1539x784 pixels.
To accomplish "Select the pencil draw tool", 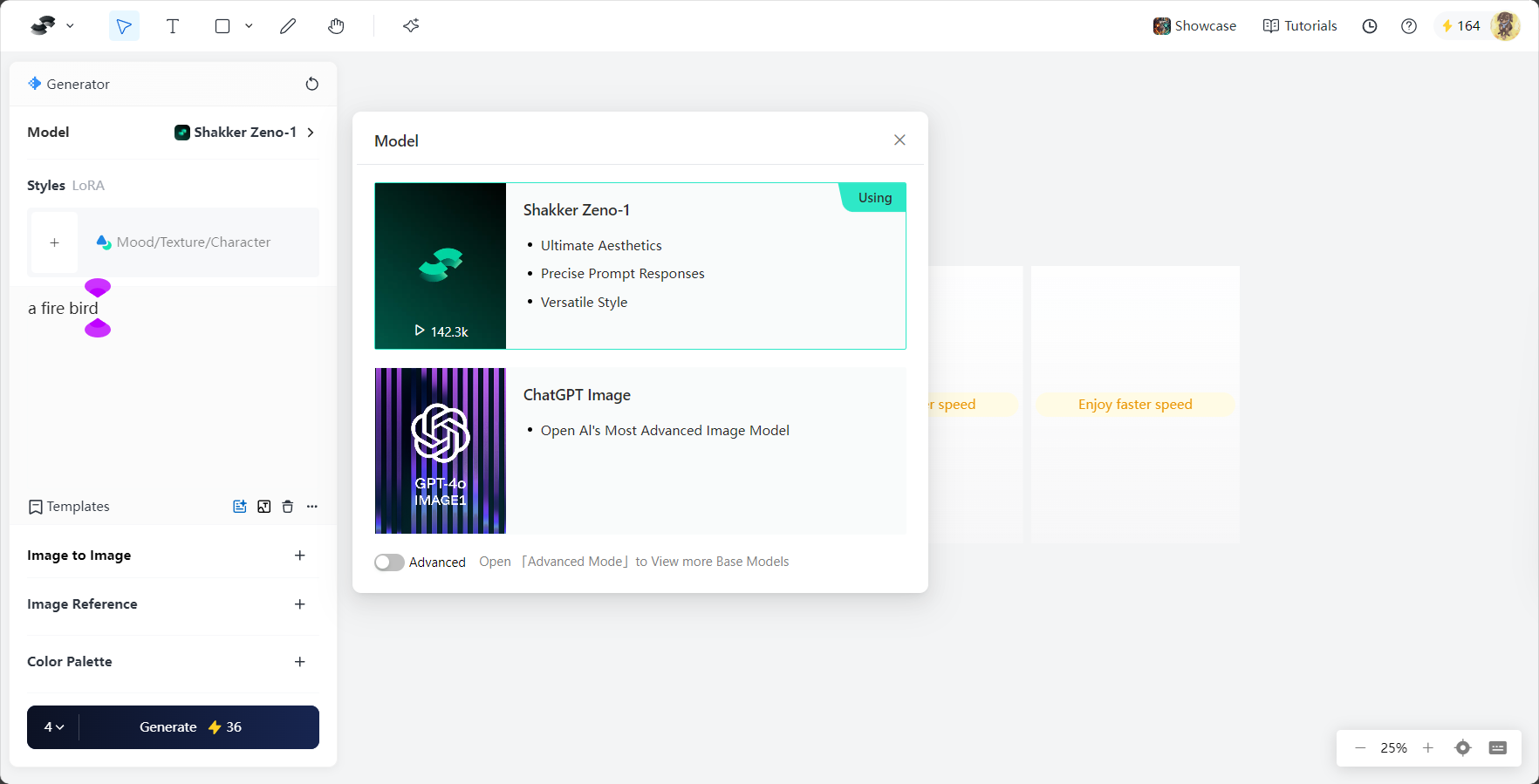I will coord(288,26).
